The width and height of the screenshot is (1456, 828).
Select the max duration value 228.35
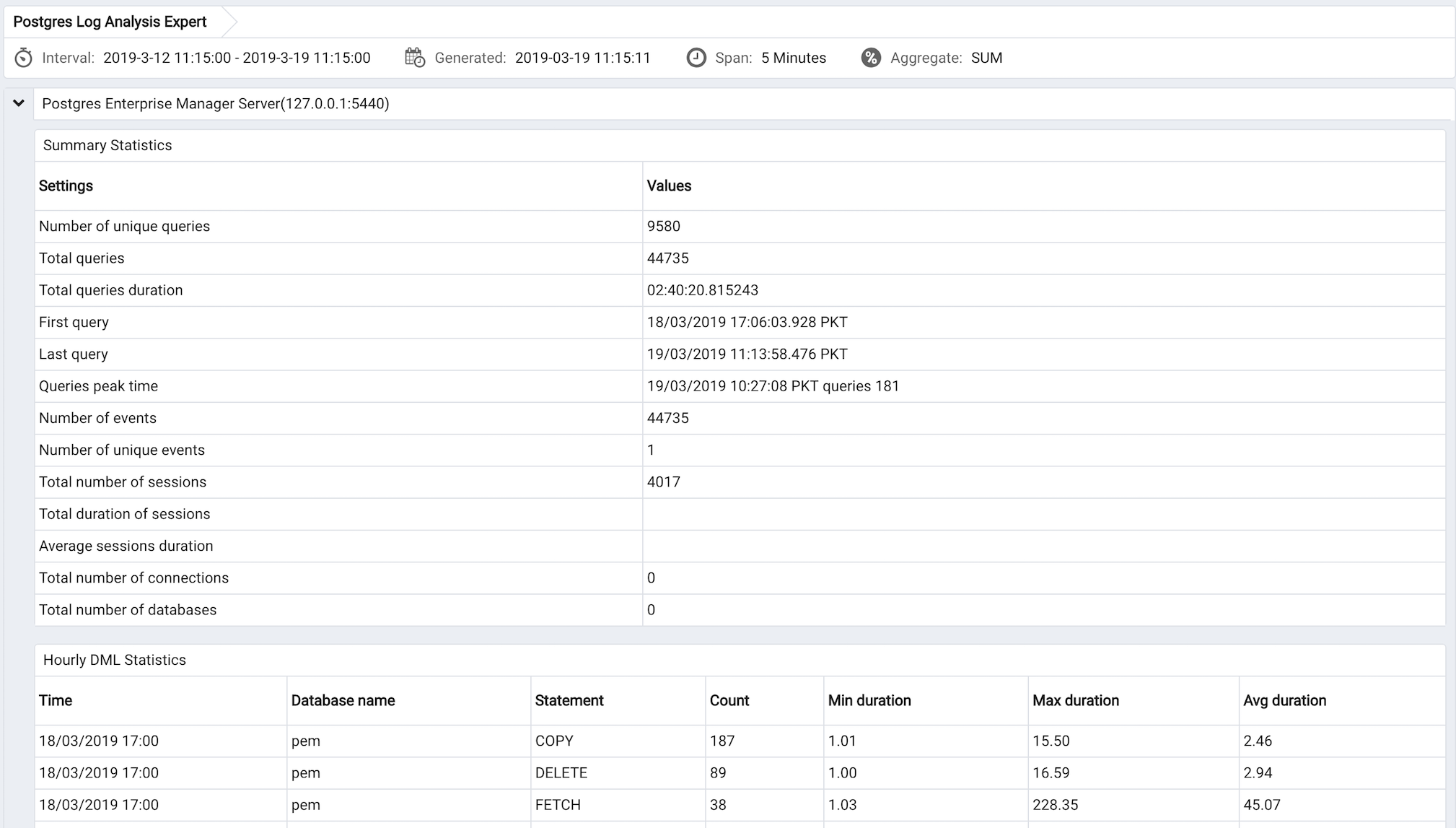click(1055, 805)
